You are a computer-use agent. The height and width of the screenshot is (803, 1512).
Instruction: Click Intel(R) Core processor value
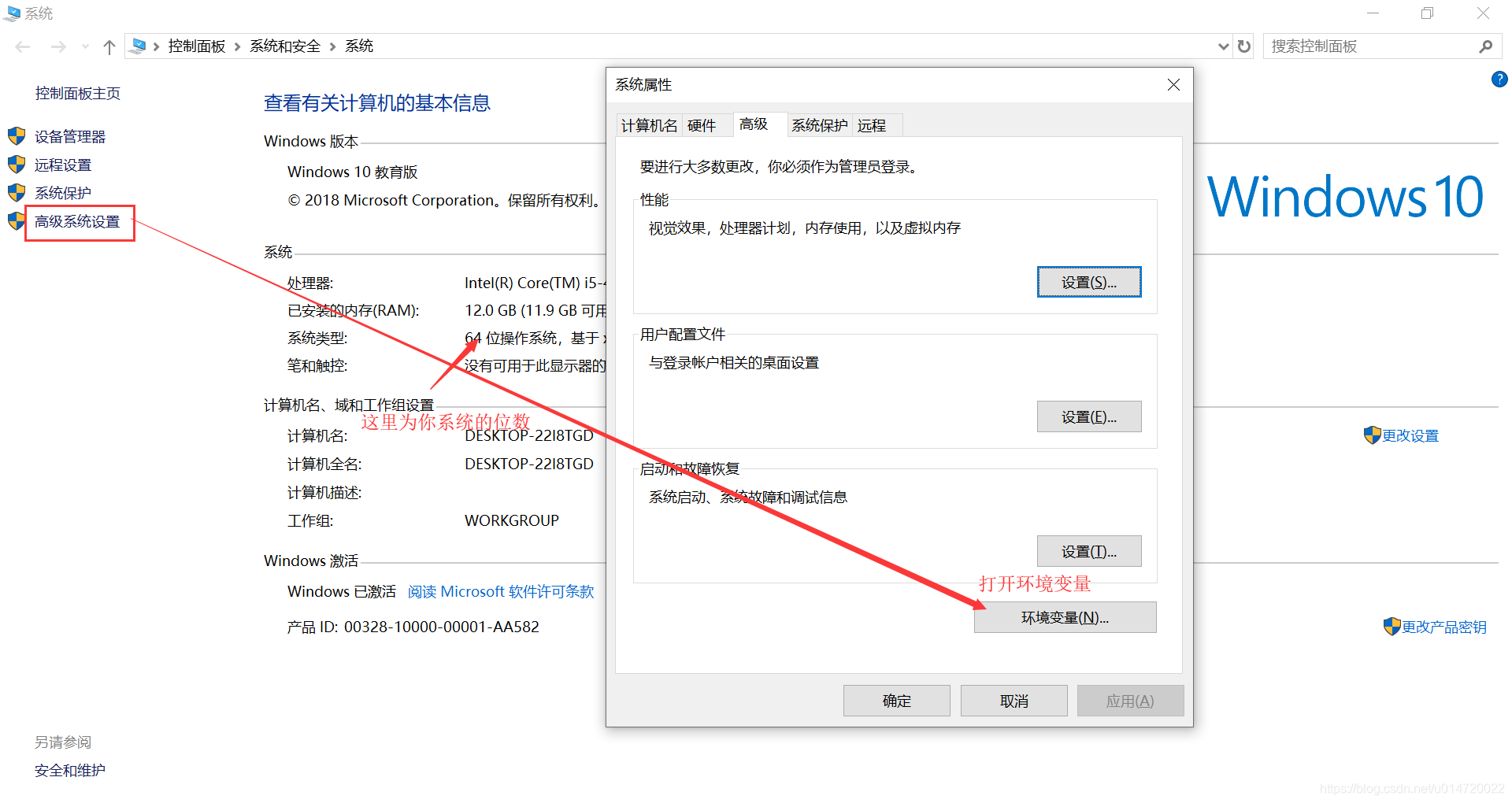click(x=535, y=283)
